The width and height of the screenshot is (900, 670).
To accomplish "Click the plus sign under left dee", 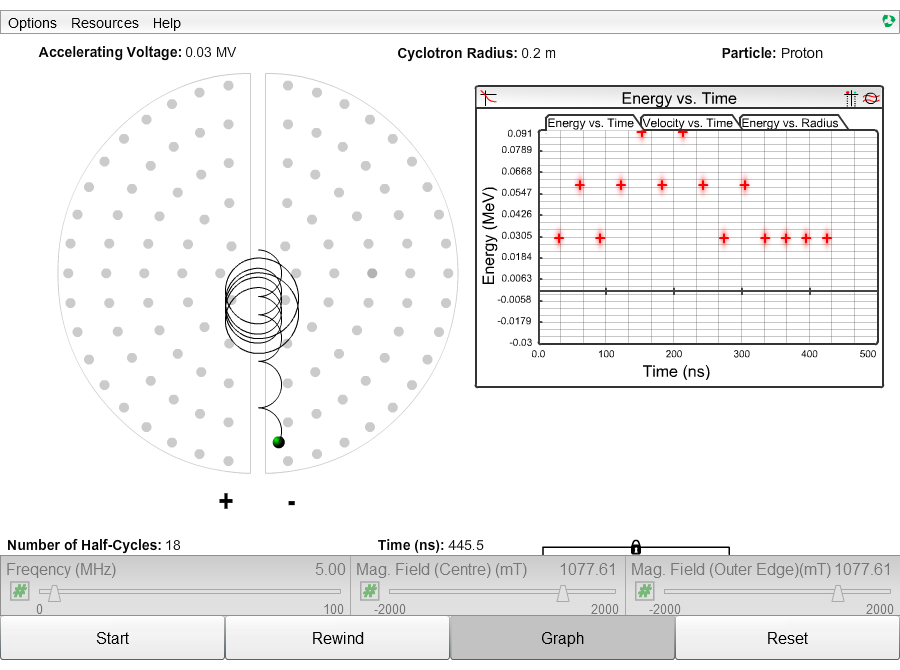I will click(x=226, y=501).
